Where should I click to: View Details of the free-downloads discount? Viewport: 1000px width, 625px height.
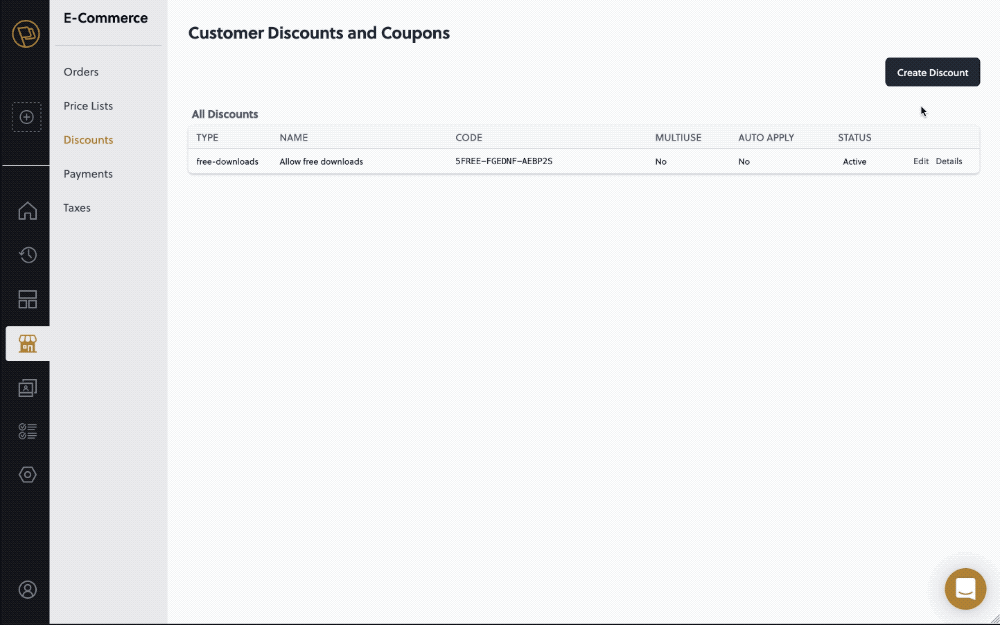[949, 161]
